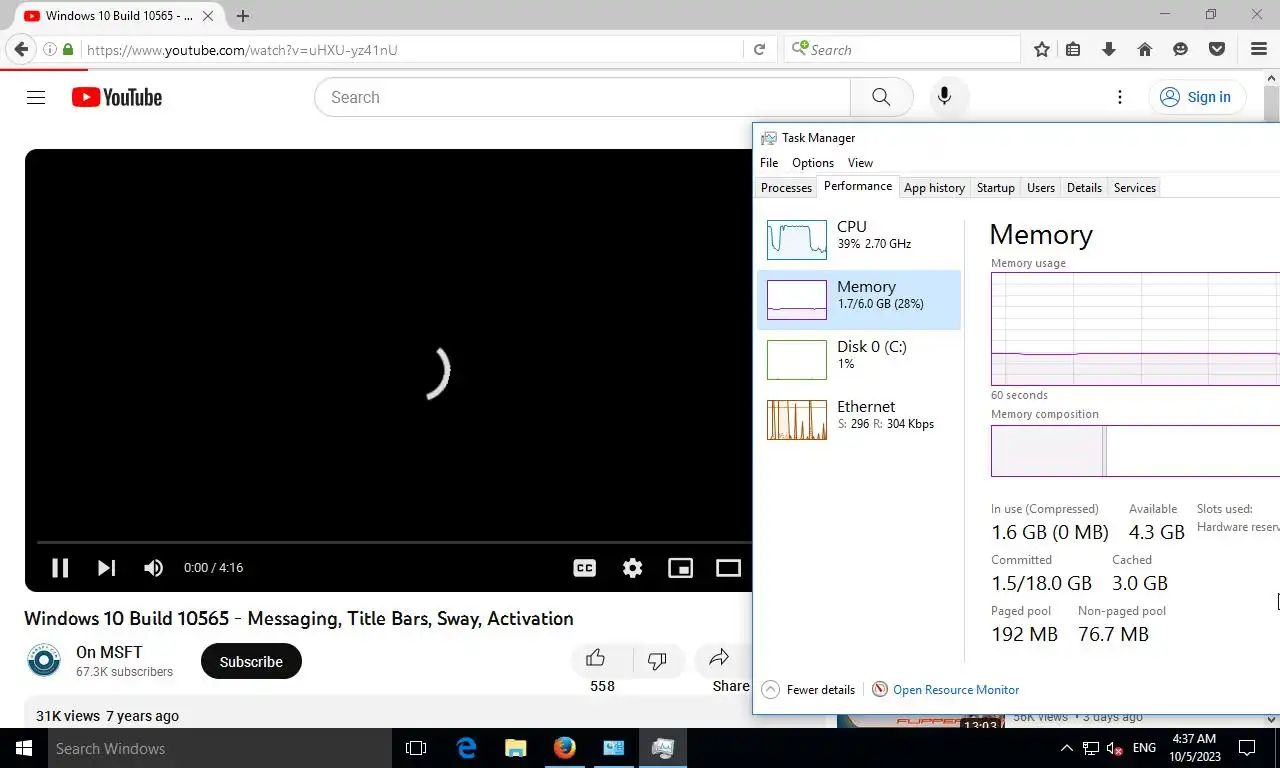This screenshot has width=1280, height=768.
Task: Show site information icon in address bar
Action: pyautogui.click(x=48, y=49)
